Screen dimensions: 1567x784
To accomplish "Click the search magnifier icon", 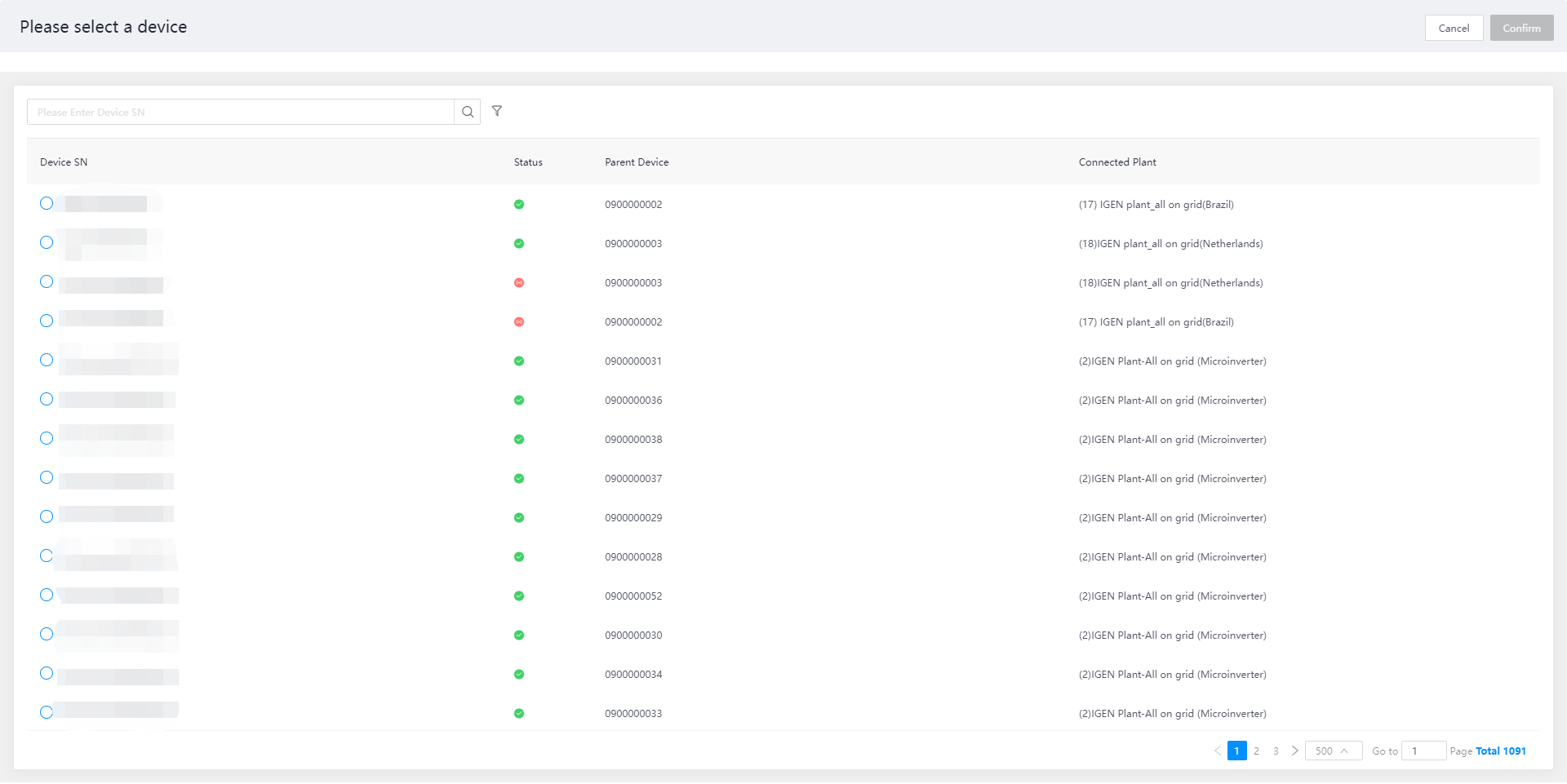I will click(468, 112).
